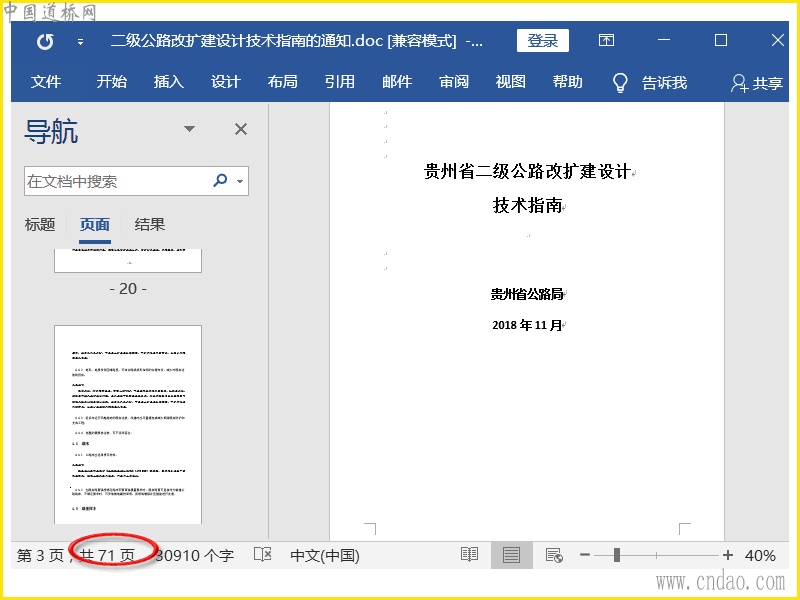Screen dimensions: 800x600
Task: Click the zoom out minus button
Action: 585,555
